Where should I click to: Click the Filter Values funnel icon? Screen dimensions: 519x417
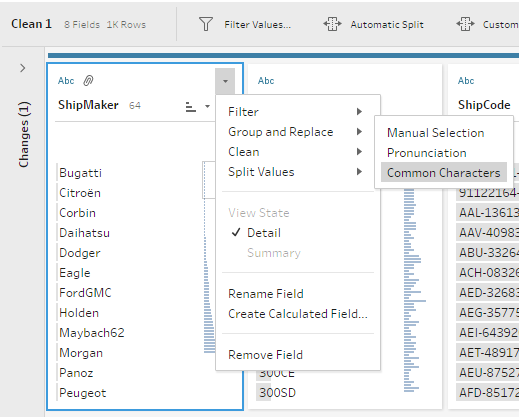(x=206, y=24)
